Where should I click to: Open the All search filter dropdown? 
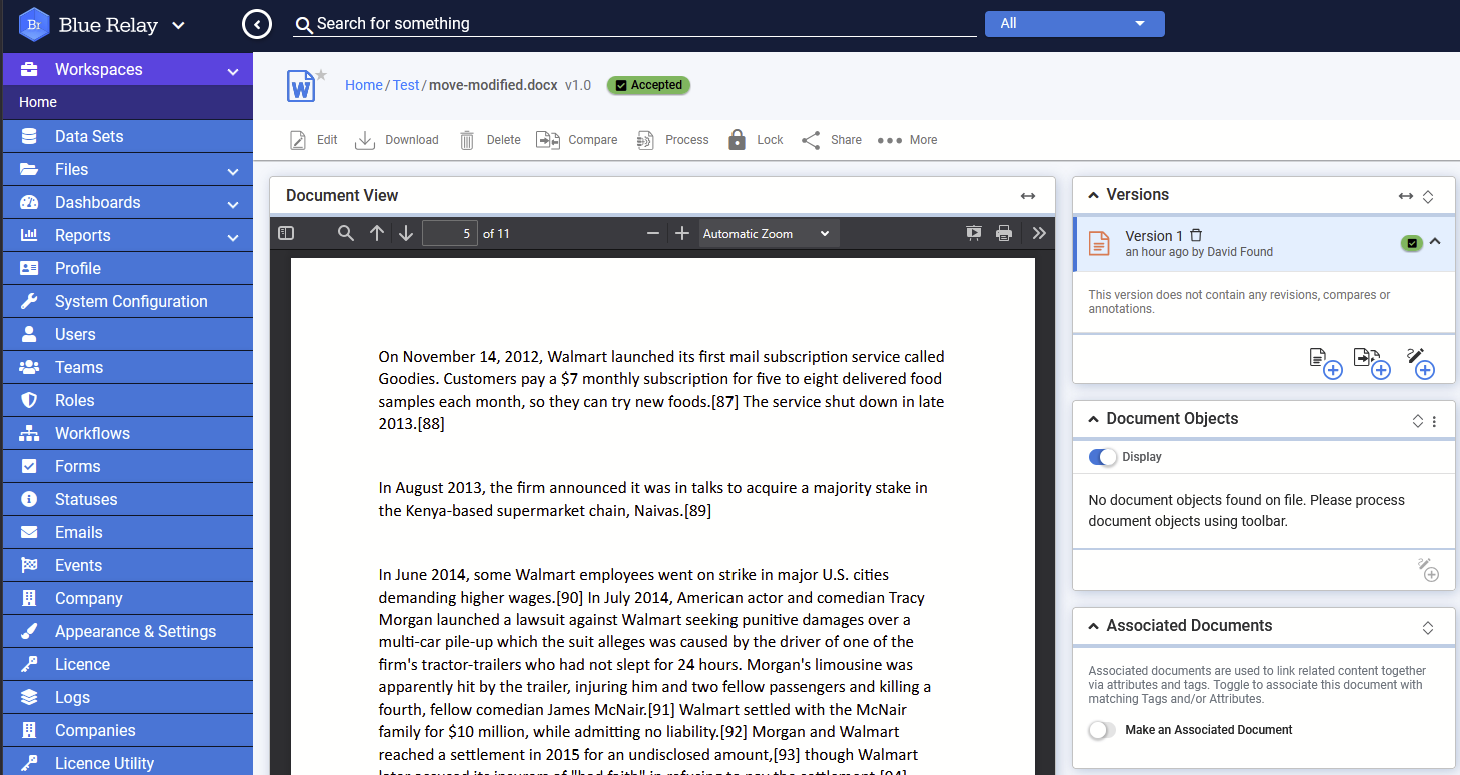pyautogui.click(x=1075, y=24)
